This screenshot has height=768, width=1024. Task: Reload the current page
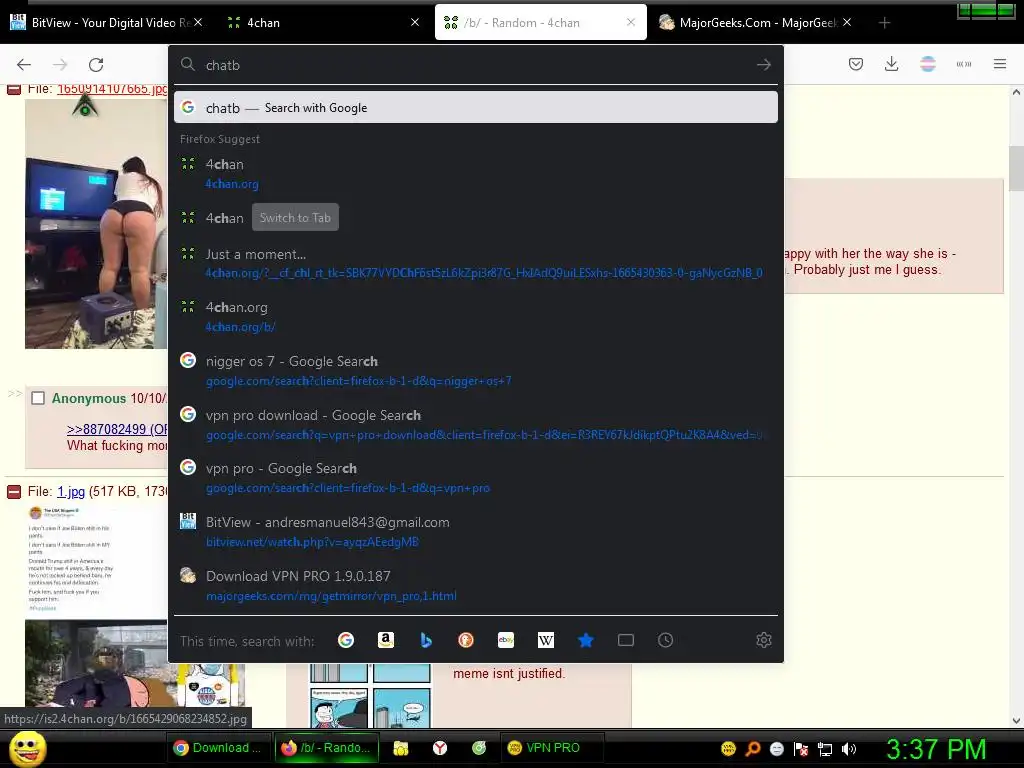coord(96,65)
